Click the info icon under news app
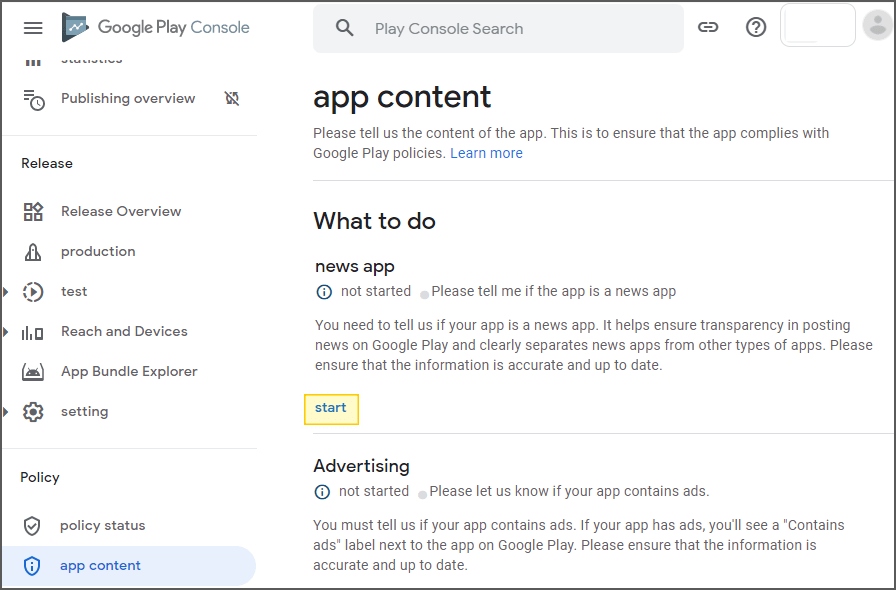Screen dimensions: 896x590 (x=323, y=292)
